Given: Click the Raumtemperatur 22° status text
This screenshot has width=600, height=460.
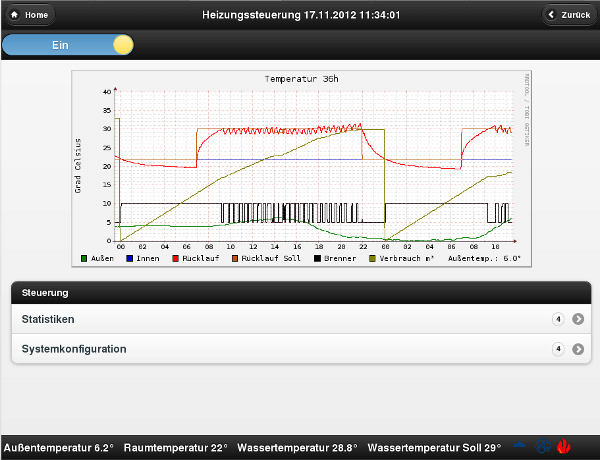Looking at the screenshot, I should pyautogui.click(x=176, y=447).
